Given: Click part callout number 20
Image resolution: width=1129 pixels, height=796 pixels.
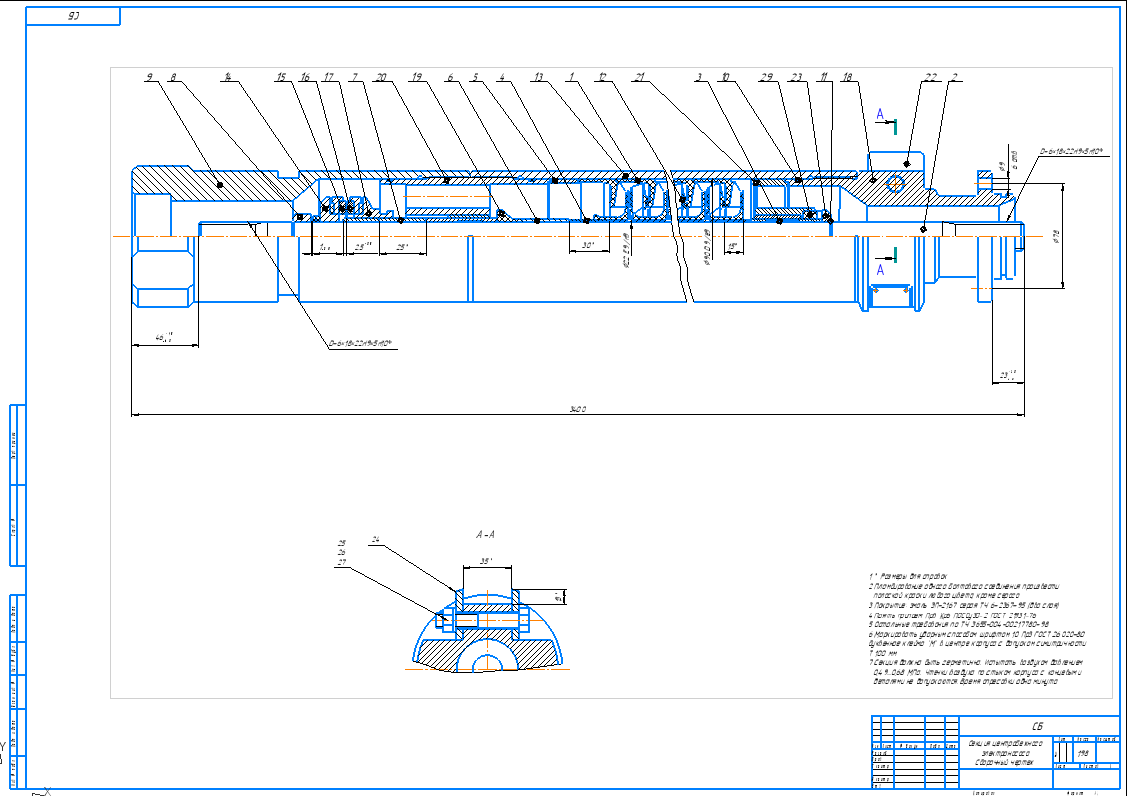Looking at the screenshot, I should [x=381, y=76].
